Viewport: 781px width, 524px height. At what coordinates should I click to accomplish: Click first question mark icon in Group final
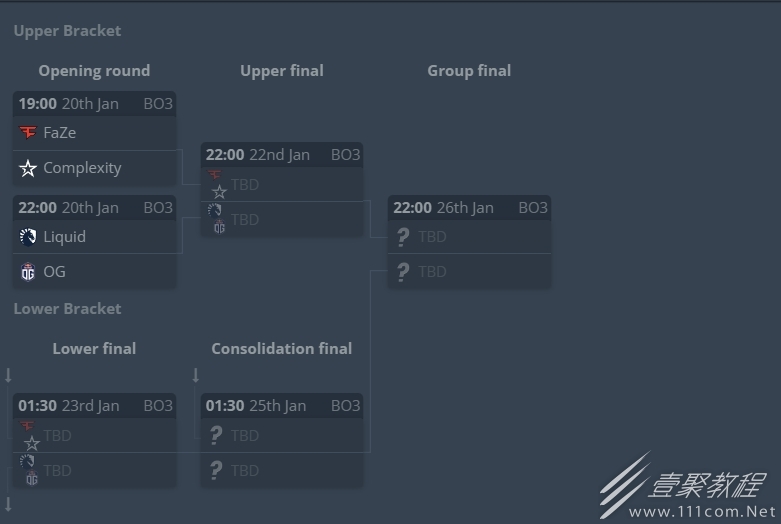tap(403, 237)
